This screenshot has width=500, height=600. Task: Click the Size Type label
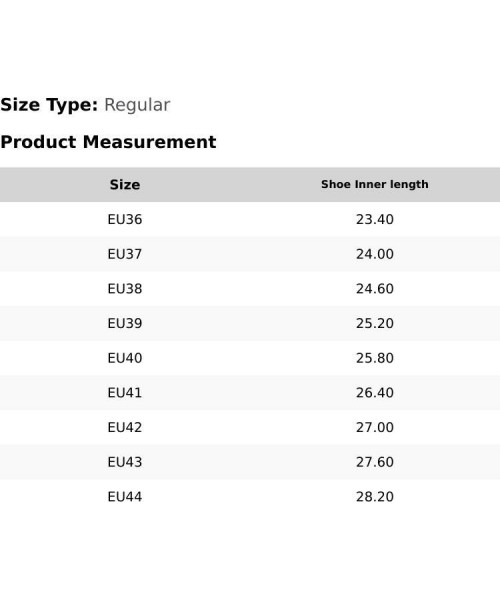[49, 105]
